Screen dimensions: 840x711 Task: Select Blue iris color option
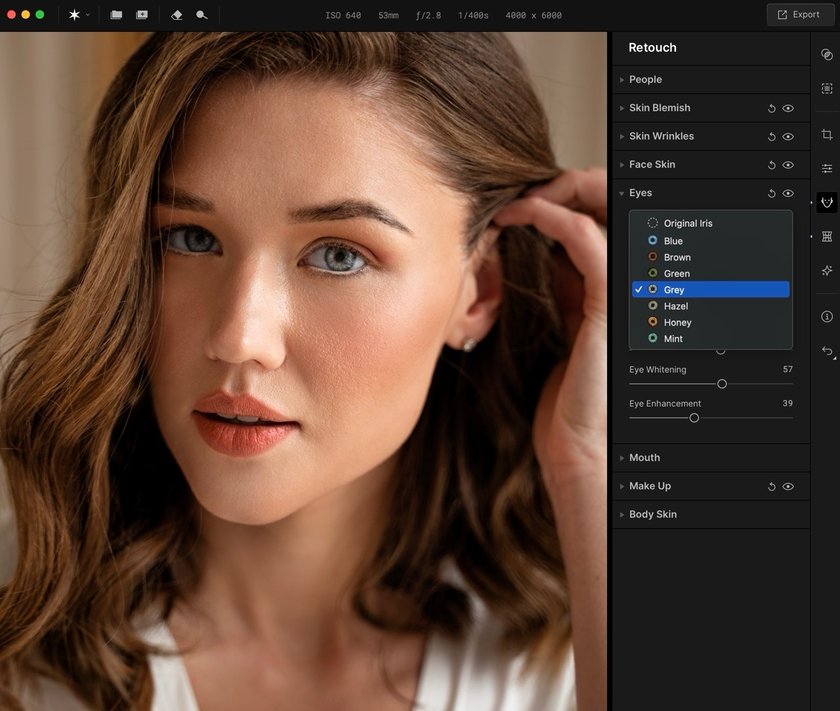710,241
